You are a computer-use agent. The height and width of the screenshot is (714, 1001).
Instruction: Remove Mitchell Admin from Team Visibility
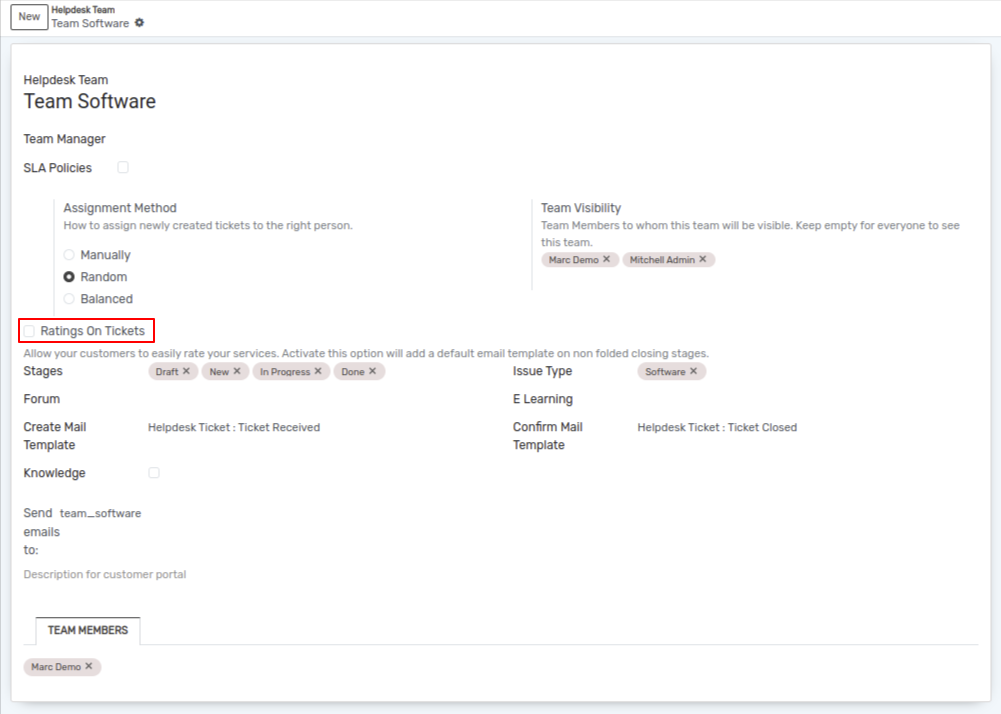(x=703, y=259)
